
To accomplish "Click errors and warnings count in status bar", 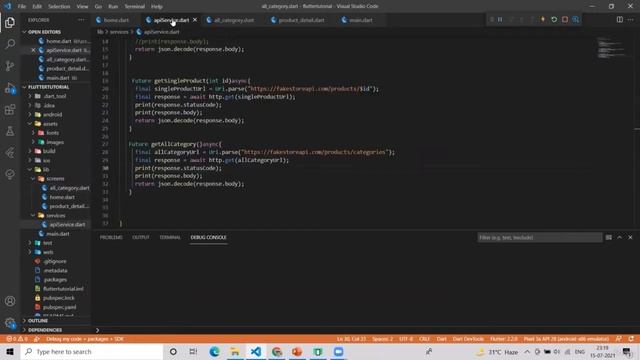I will pyautogui.click(x=17, y=339).
